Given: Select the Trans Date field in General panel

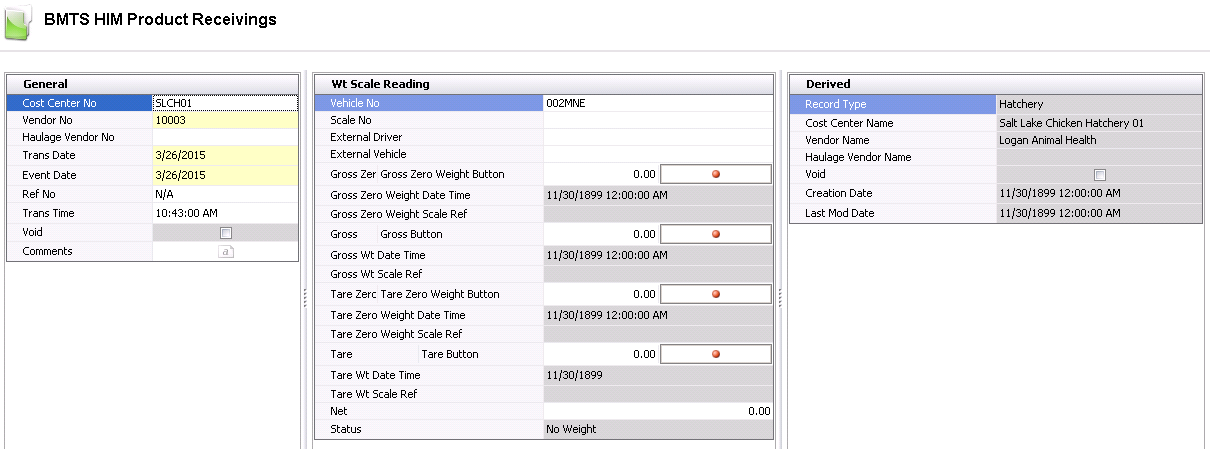Looking at the screenshot, I should coord(225,155).
